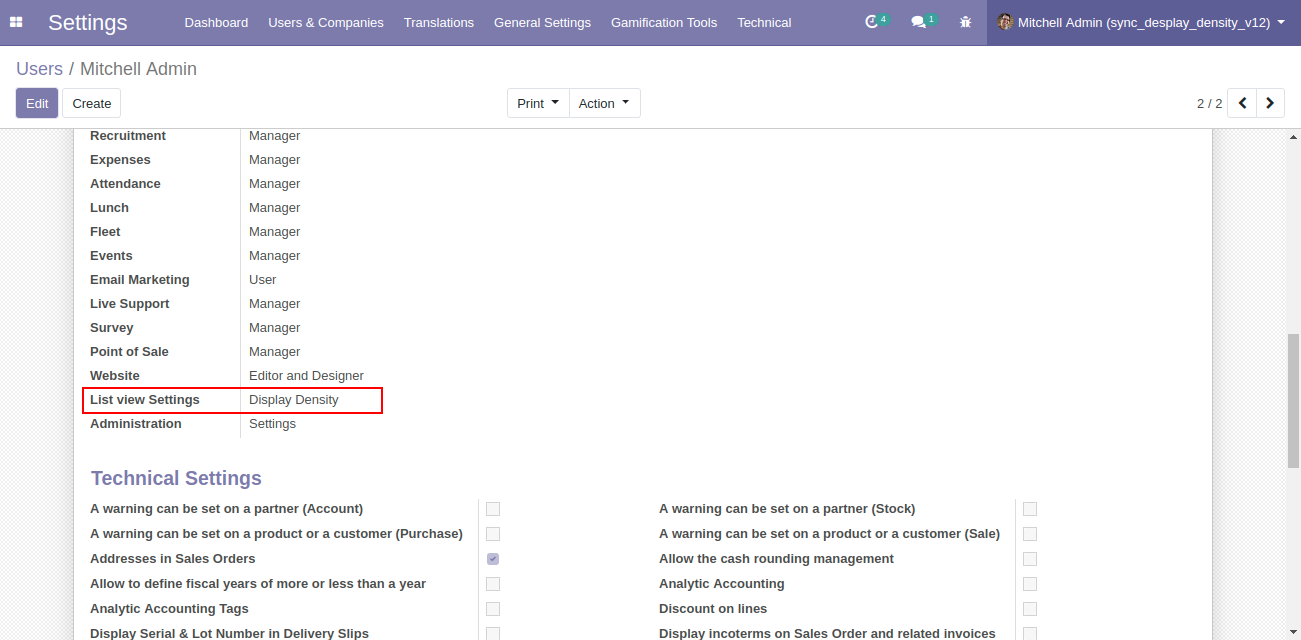Click Mitchell Admin avatar picture
This screenshot has width=1301, height=640.
(1005, 22)
